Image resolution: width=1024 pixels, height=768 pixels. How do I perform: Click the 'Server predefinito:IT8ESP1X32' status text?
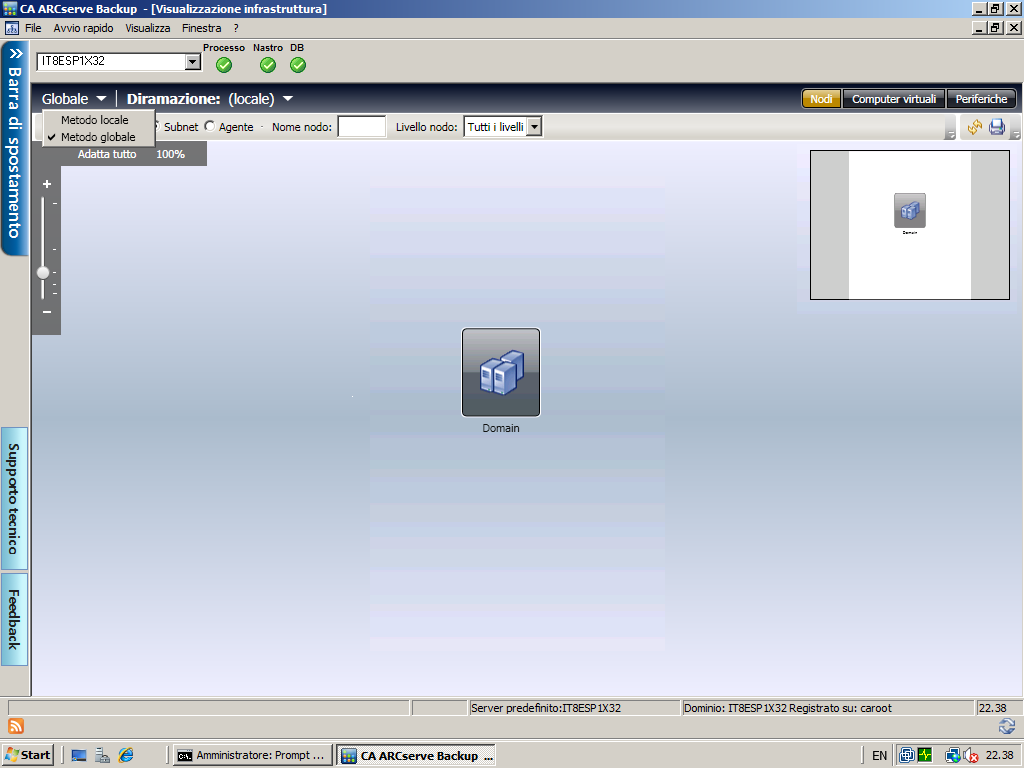tap(546, 708)
